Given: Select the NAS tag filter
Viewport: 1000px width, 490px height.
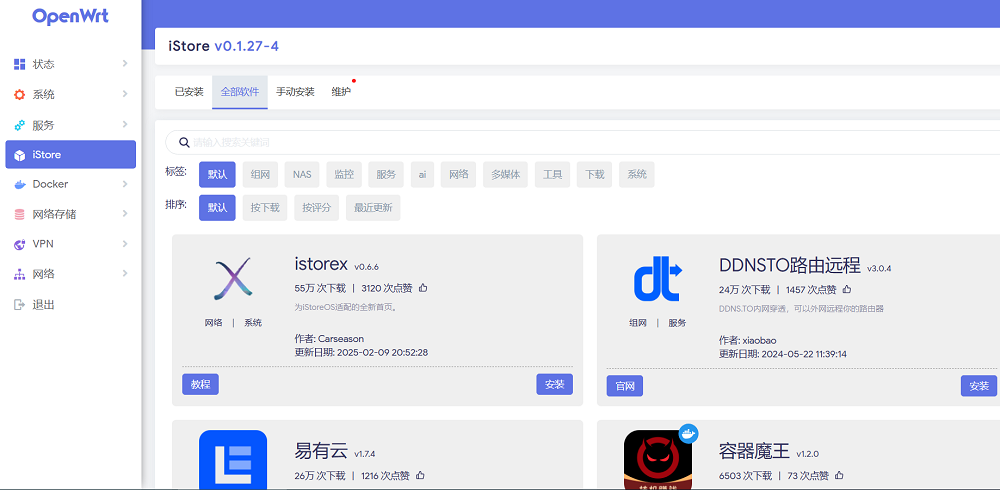Looking at the screenshot, I should pos(302,174).
